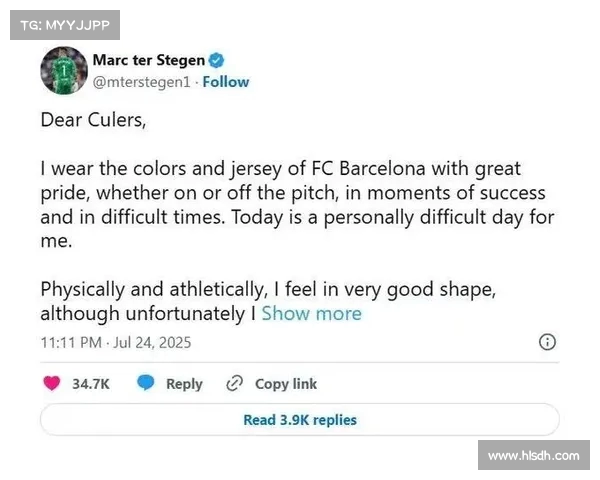
Task: Open Marc ter Stegen's profile avatar
Action: point(63,70)
